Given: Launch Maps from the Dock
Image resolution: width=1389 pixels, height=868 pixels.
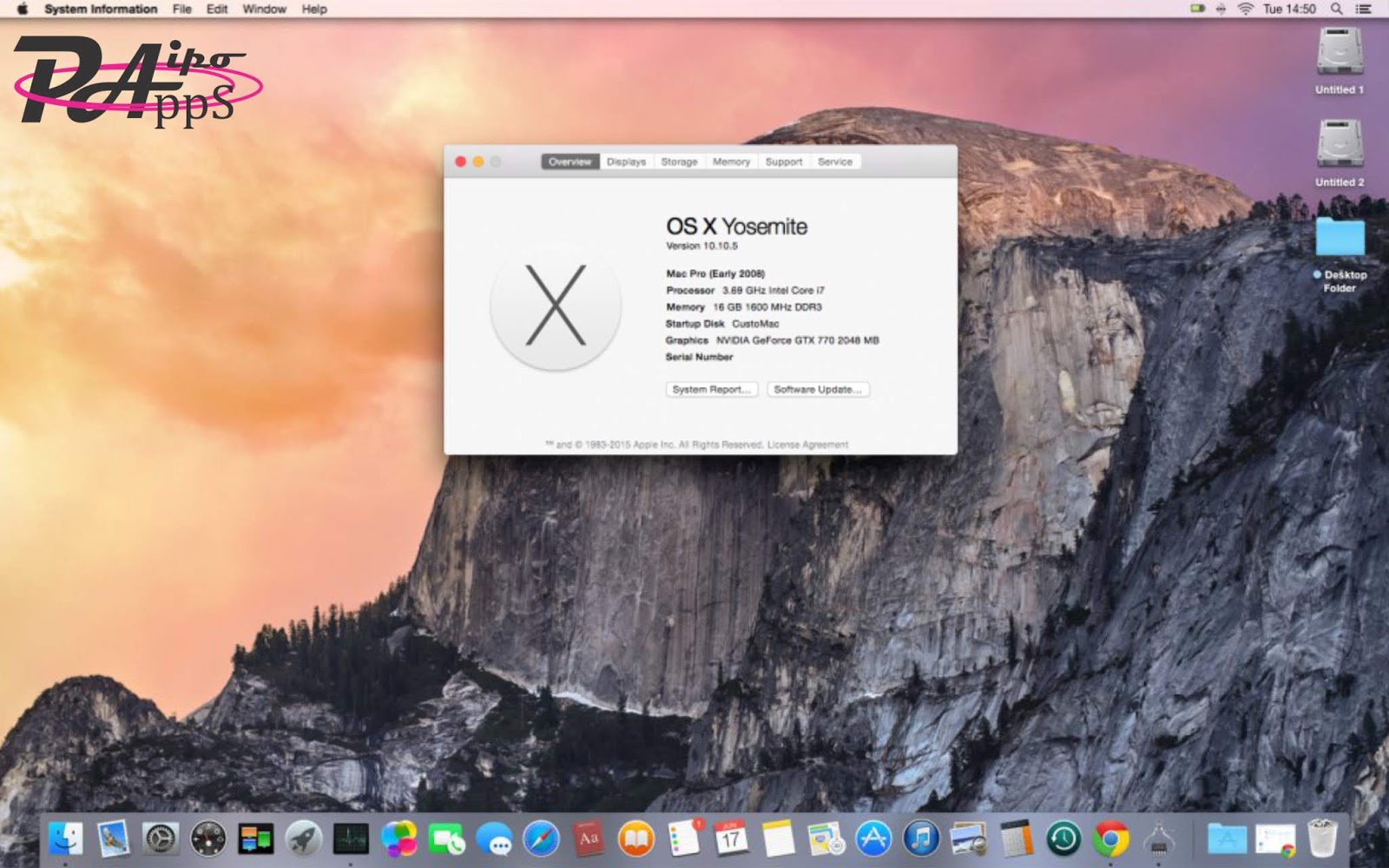Looking at the screenshot, I should [x=826, y=838].
